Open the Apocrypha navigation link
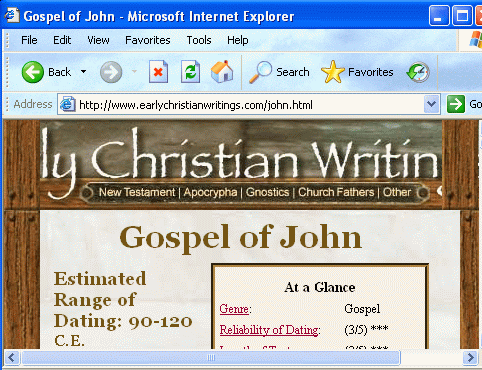The height and width of the screenshot is (370, 482). point(210,192)
